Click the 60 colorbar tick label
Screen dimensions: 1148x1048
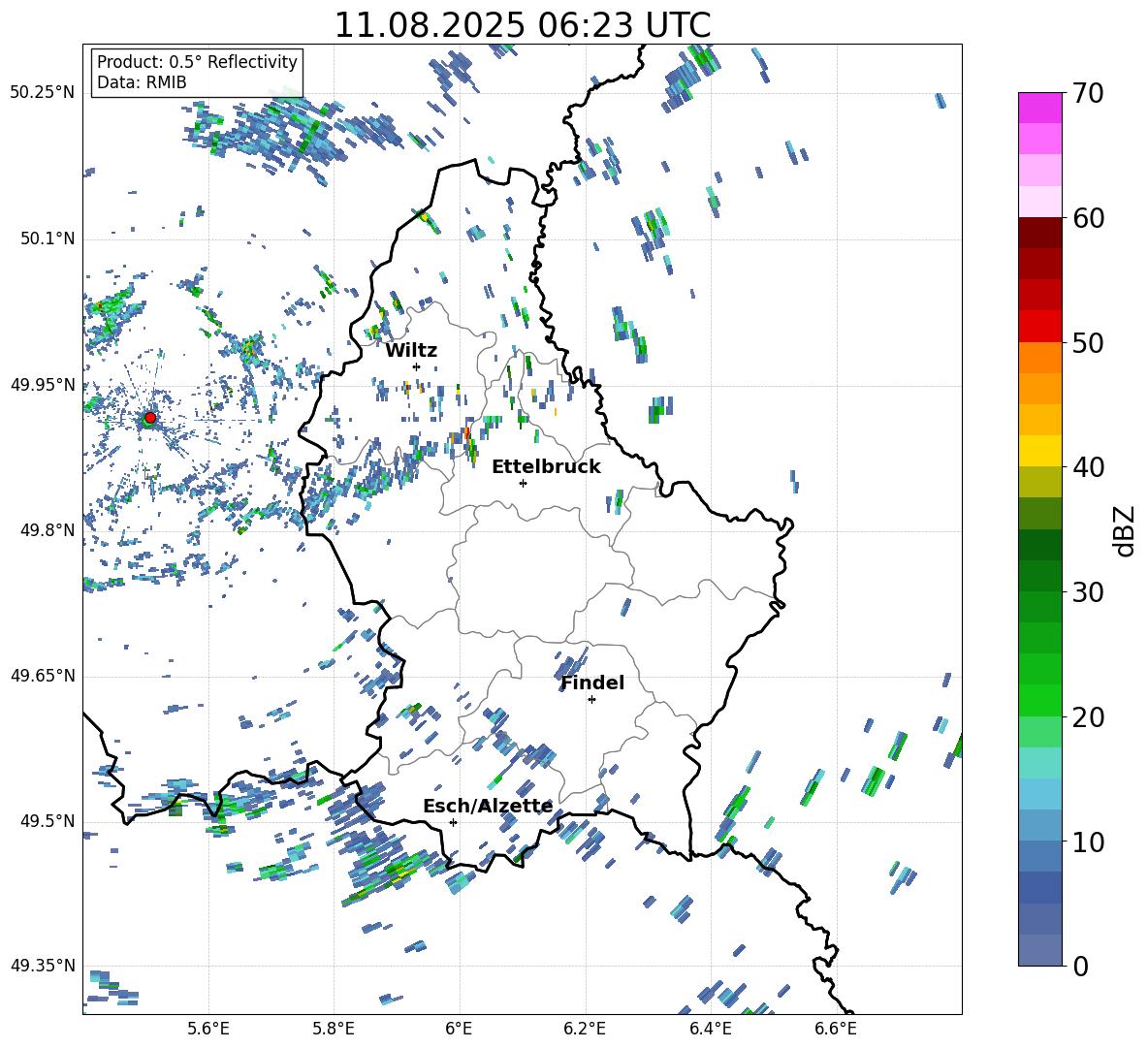[x=1088, y=218]
